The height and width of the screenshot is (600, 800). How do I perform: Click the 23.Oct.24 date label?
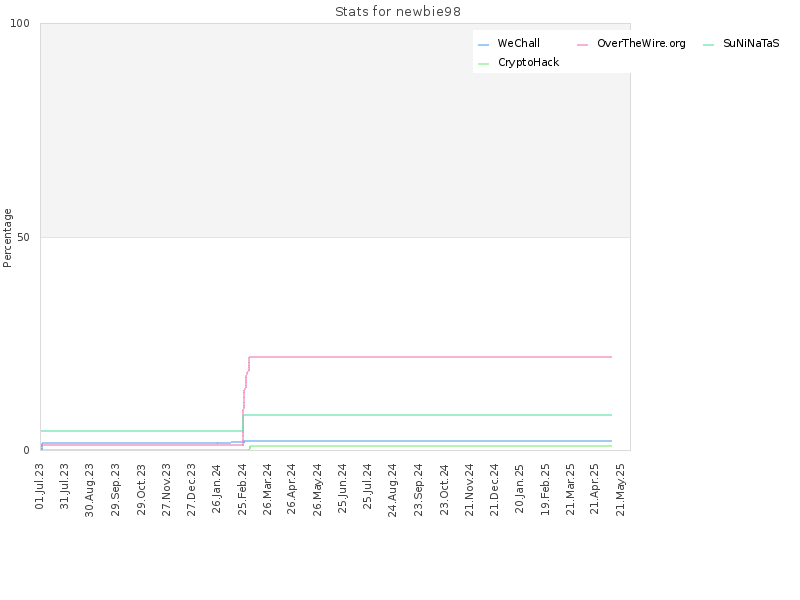point(444,487)
